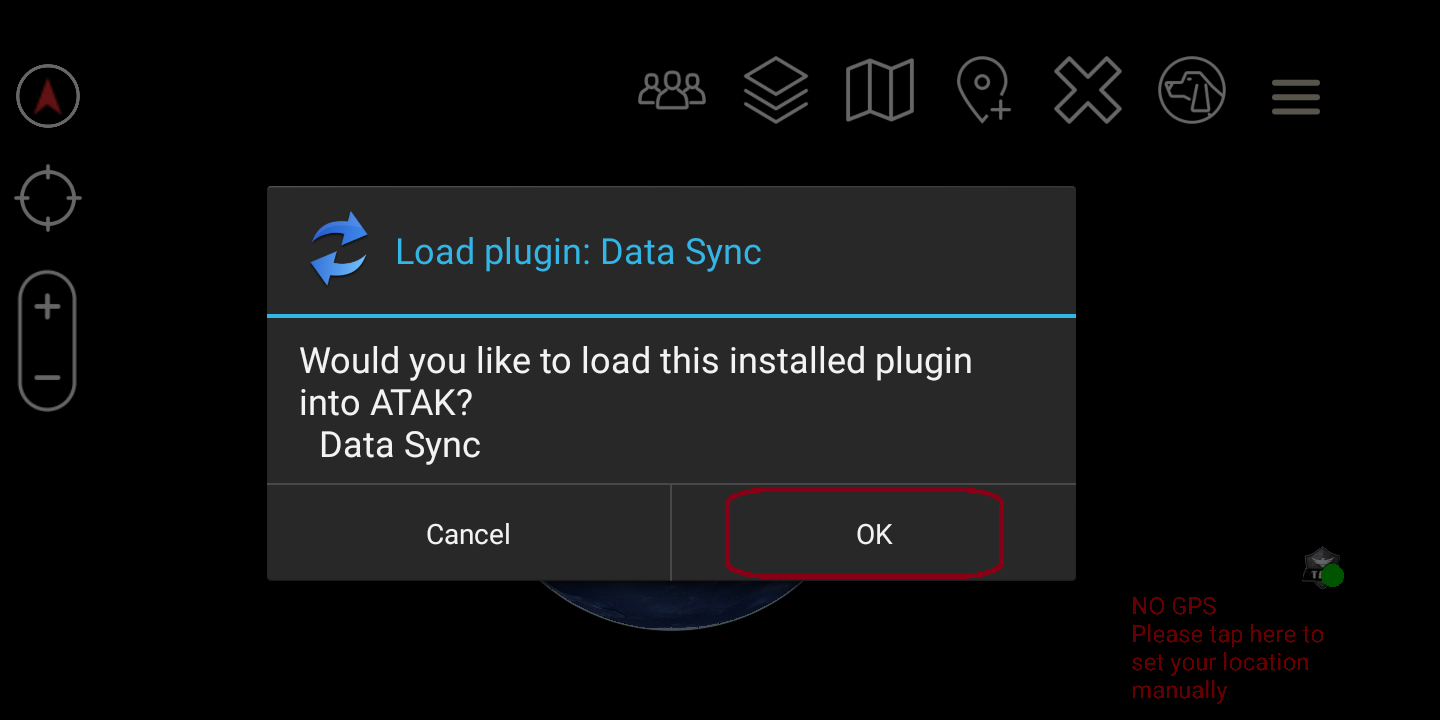Viewport: 1440px width, 720px height.
Task: Click the "Load plugin: Data Sync" title
Action: point(578,252)
